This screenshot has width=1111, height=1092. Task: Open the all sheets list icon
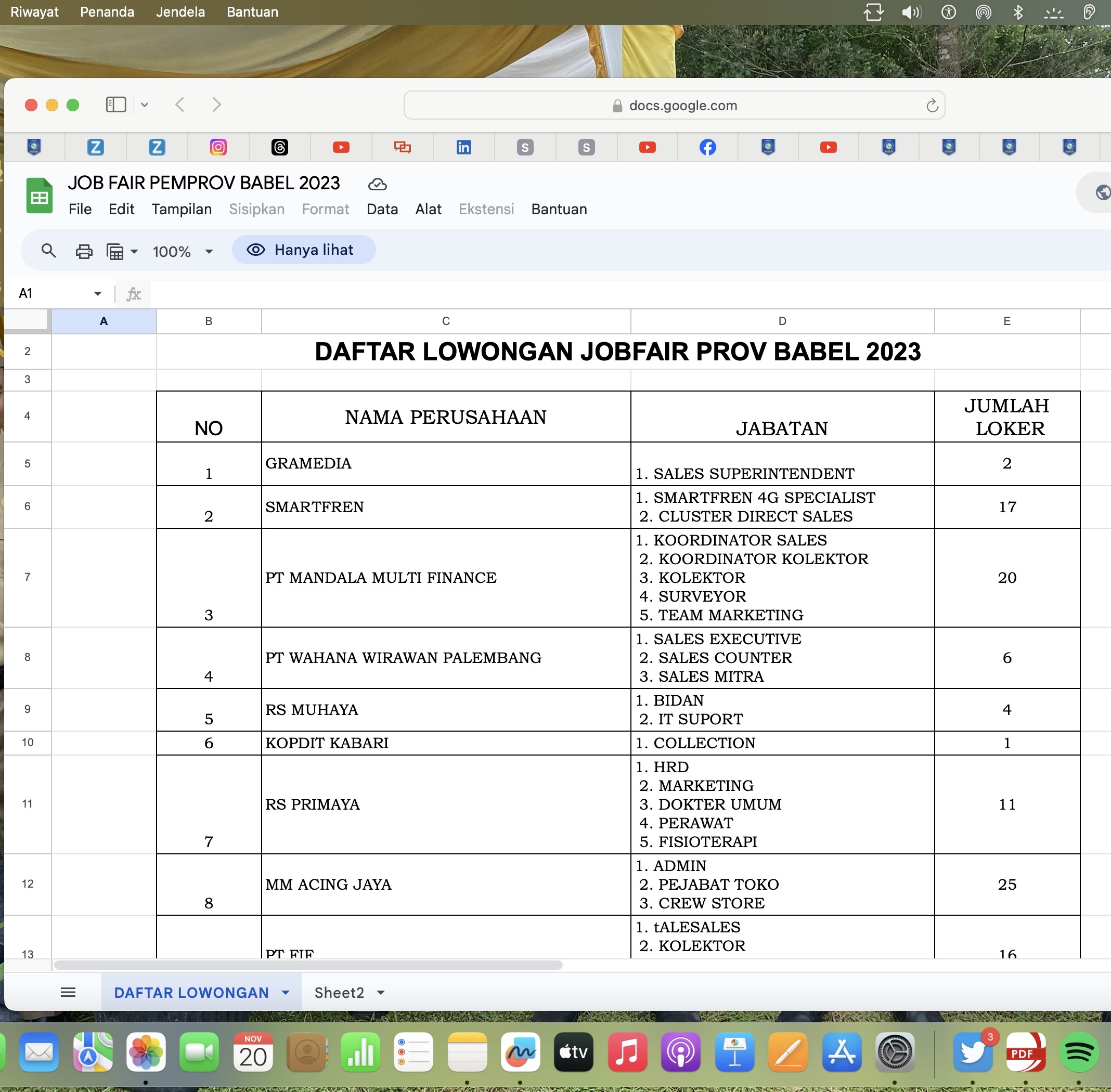coord(68,992)
